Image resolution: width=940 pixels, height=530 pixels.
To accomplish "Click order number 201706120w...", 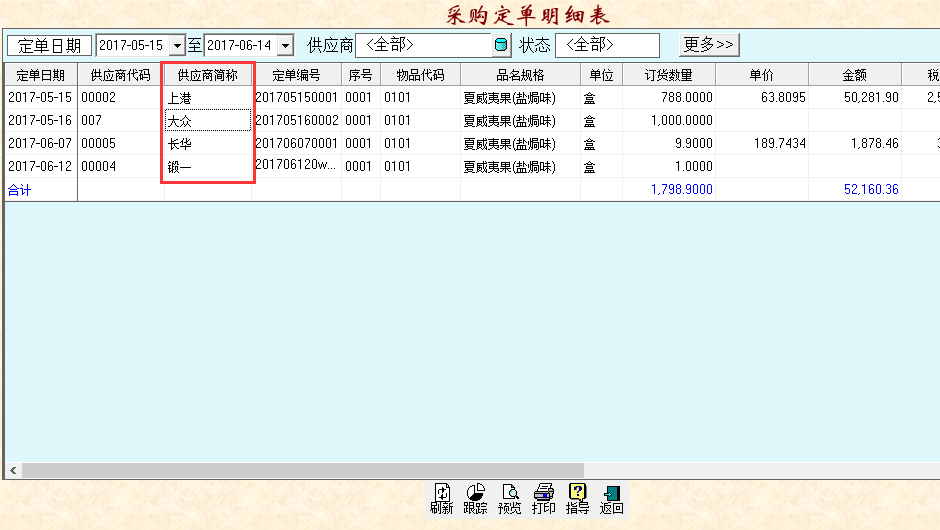I will (295, 164).
